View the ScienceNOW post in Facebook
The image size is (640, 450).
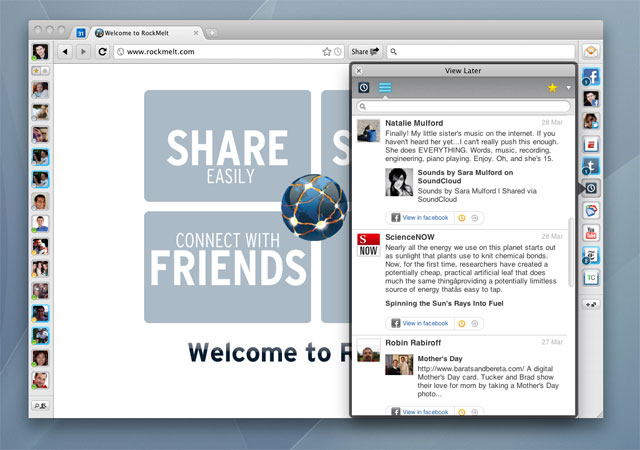click(x=420, y=323)
